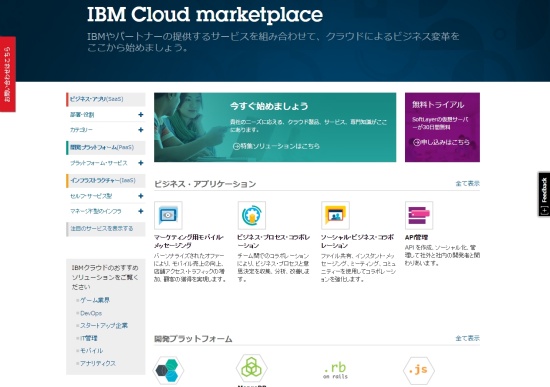Open the DevOps solution link

[x=91, y=313]
